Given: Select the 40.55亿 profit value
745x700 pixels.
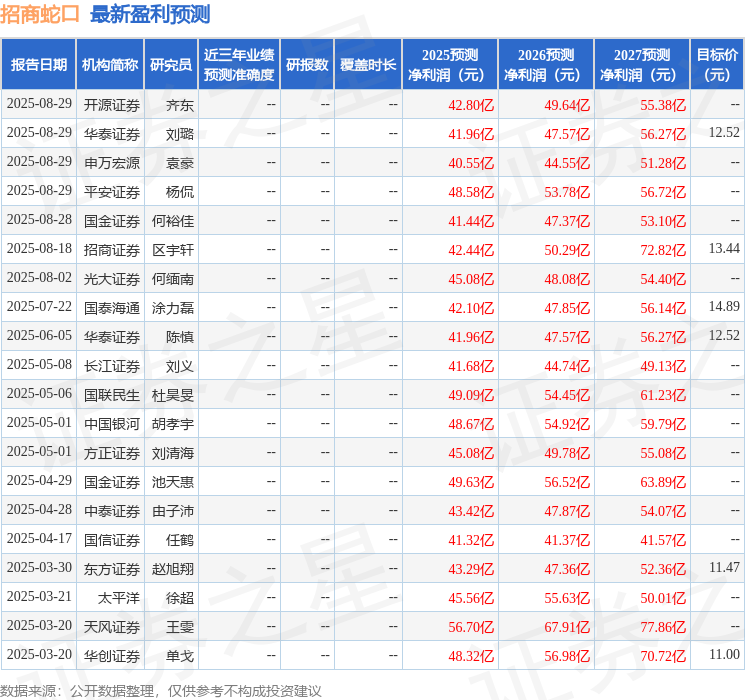Looking at the screenshot, I should 471,163.
